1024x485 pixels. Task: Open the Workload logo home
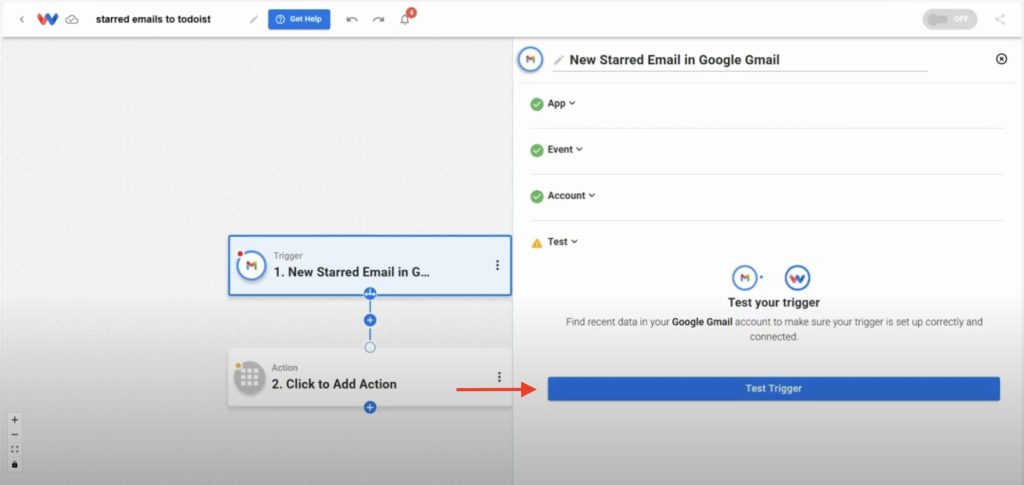pyautogui.click(x=47, y=19)
